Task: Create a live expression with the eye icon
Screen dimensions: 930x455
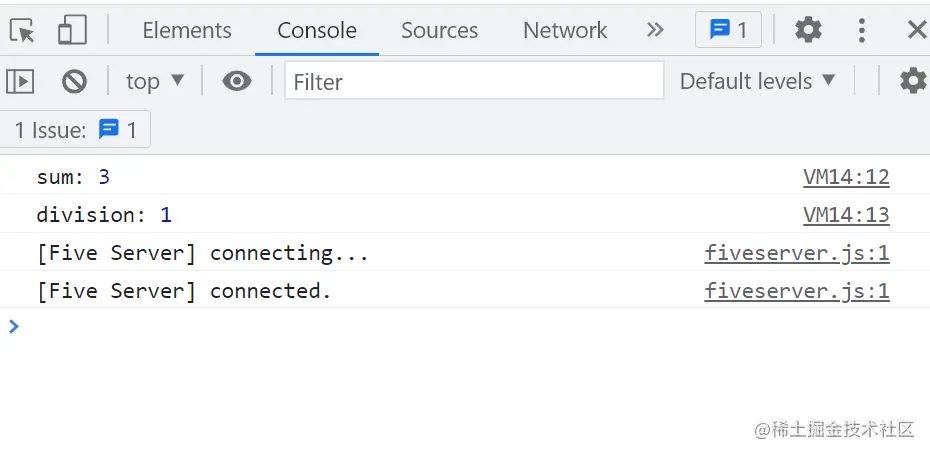Action: [237, 81]
